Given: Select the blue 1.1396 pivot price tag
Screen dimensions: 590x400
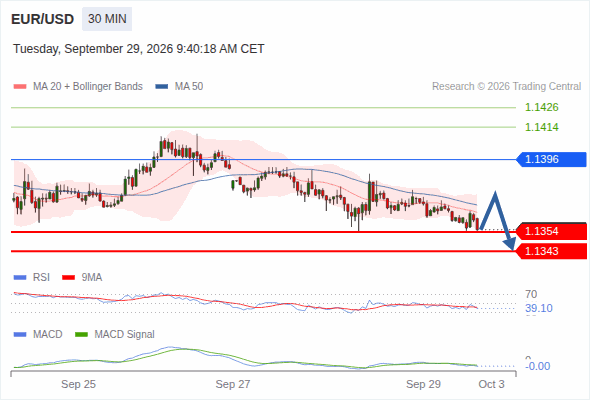Looking at the screenshot, I should click(x=552, y=160).
